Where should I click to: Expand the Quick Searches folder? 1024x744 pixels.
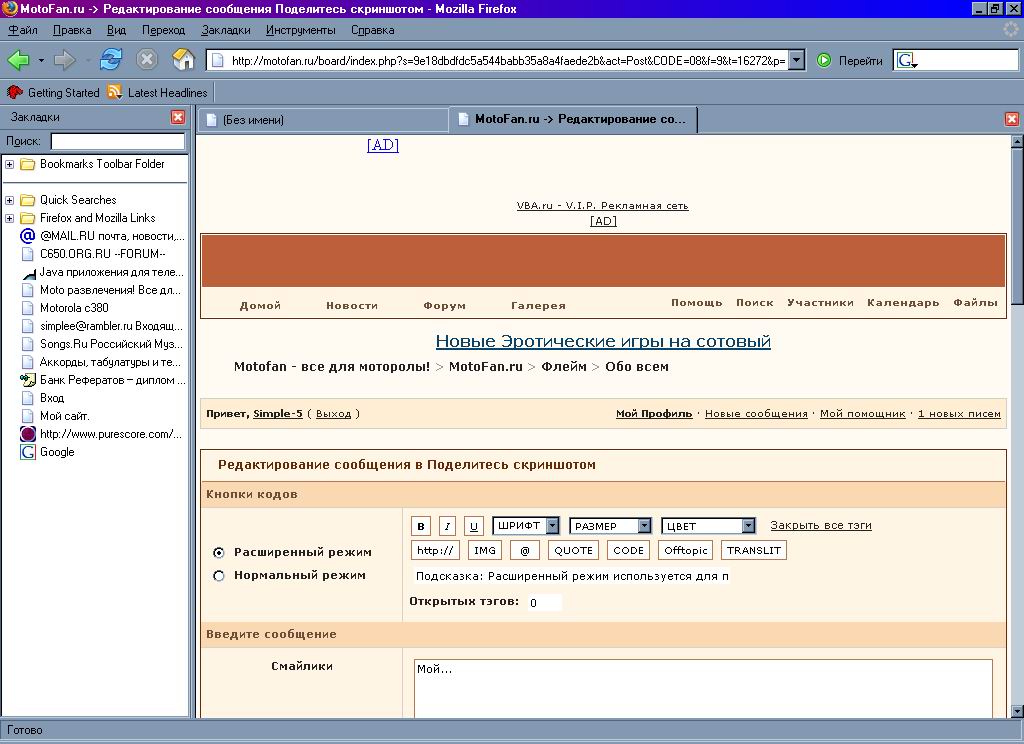[x=10, y=200]
